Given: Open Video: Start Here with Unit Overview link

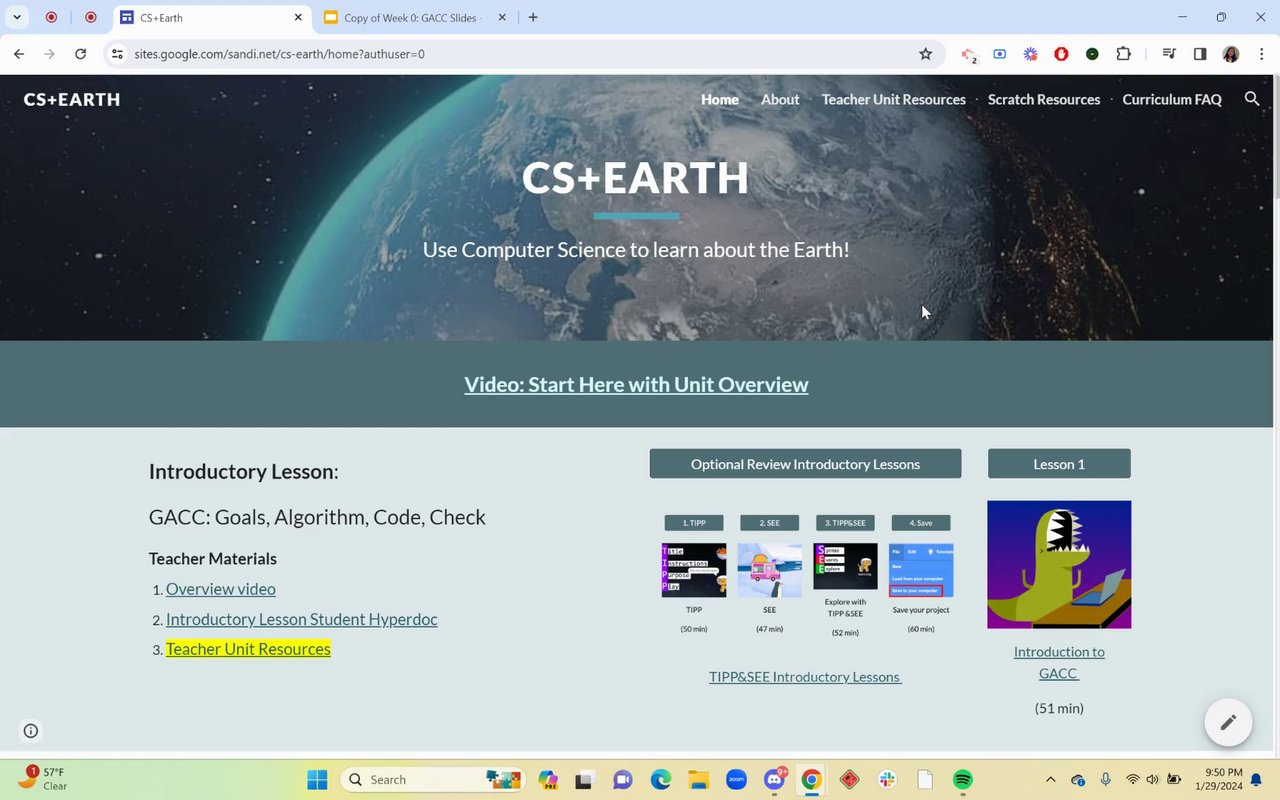Looking at the screenshot, I should tap(636, 384).
